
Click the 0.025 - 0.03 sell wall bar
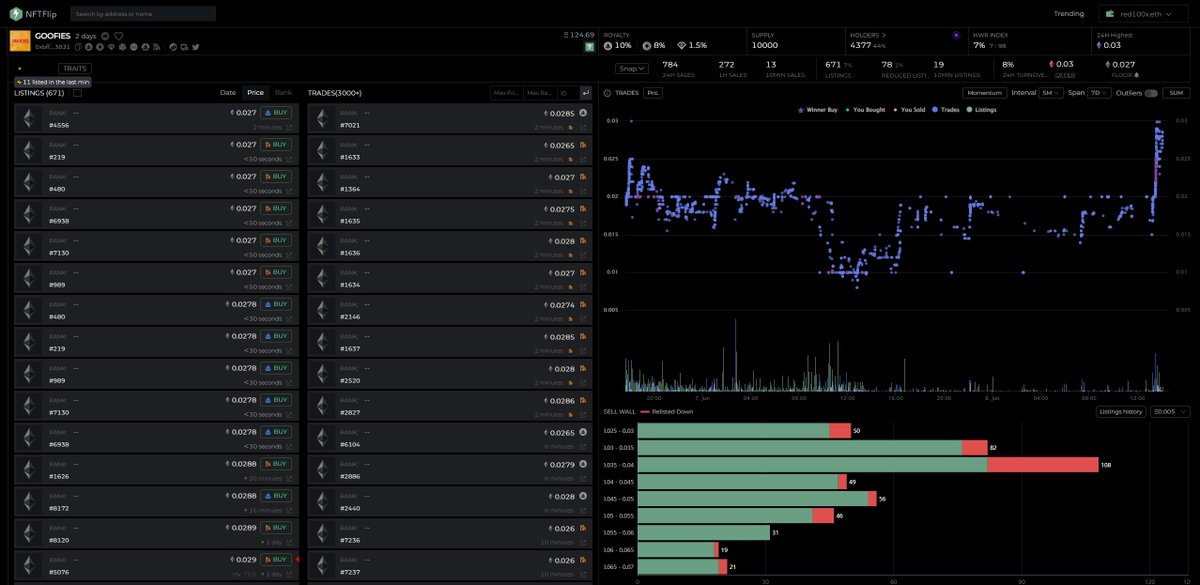click(744, 430)
